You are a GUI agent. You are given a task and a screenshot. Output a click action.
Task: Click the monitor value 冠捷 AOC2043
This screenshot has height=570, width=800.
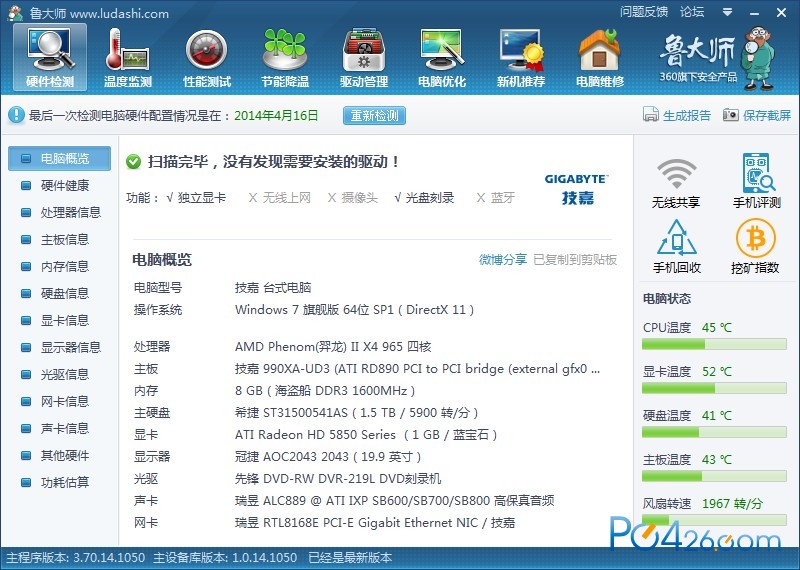(328, 457)
